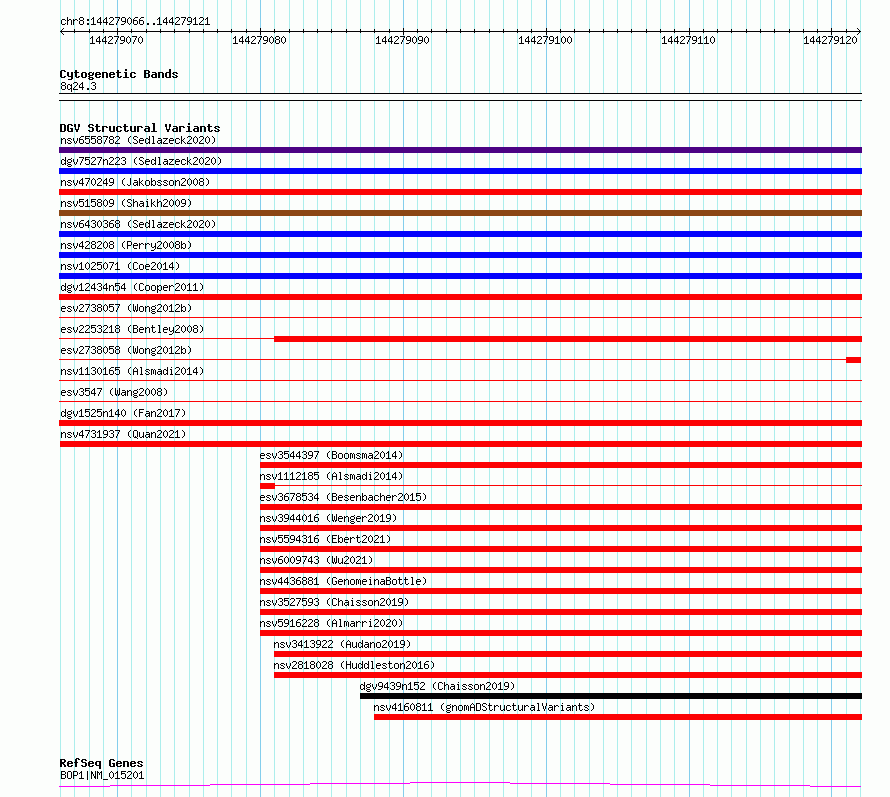Click the brown nsv515809 variant bar
Viewport: 890px width, 797px height.
460,213
